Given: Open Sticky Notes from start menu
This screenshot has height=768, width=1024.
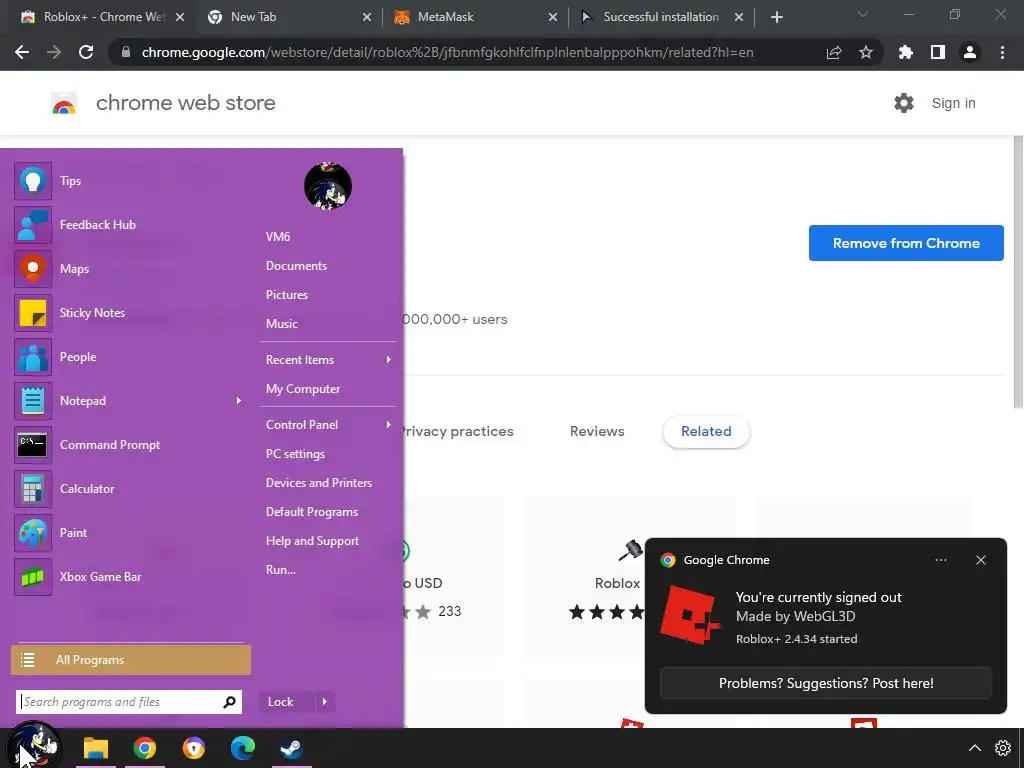Looking at the screenshot, I should [33, 313].
